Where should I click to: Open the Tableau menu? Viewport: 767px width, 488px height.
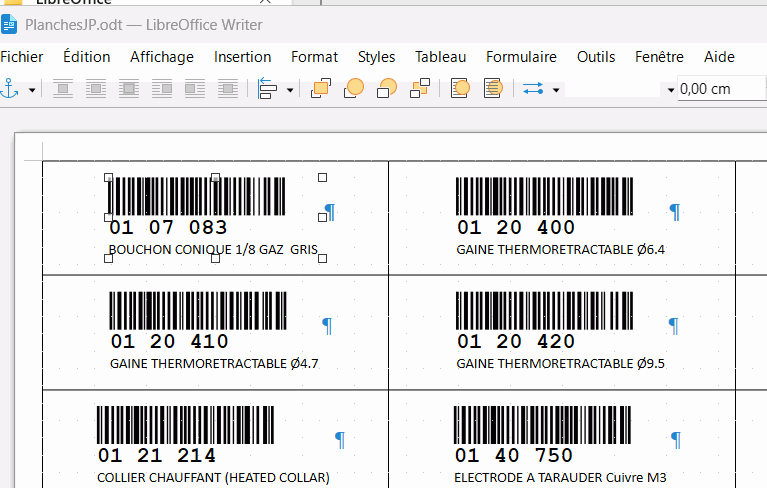coord(440,57)
